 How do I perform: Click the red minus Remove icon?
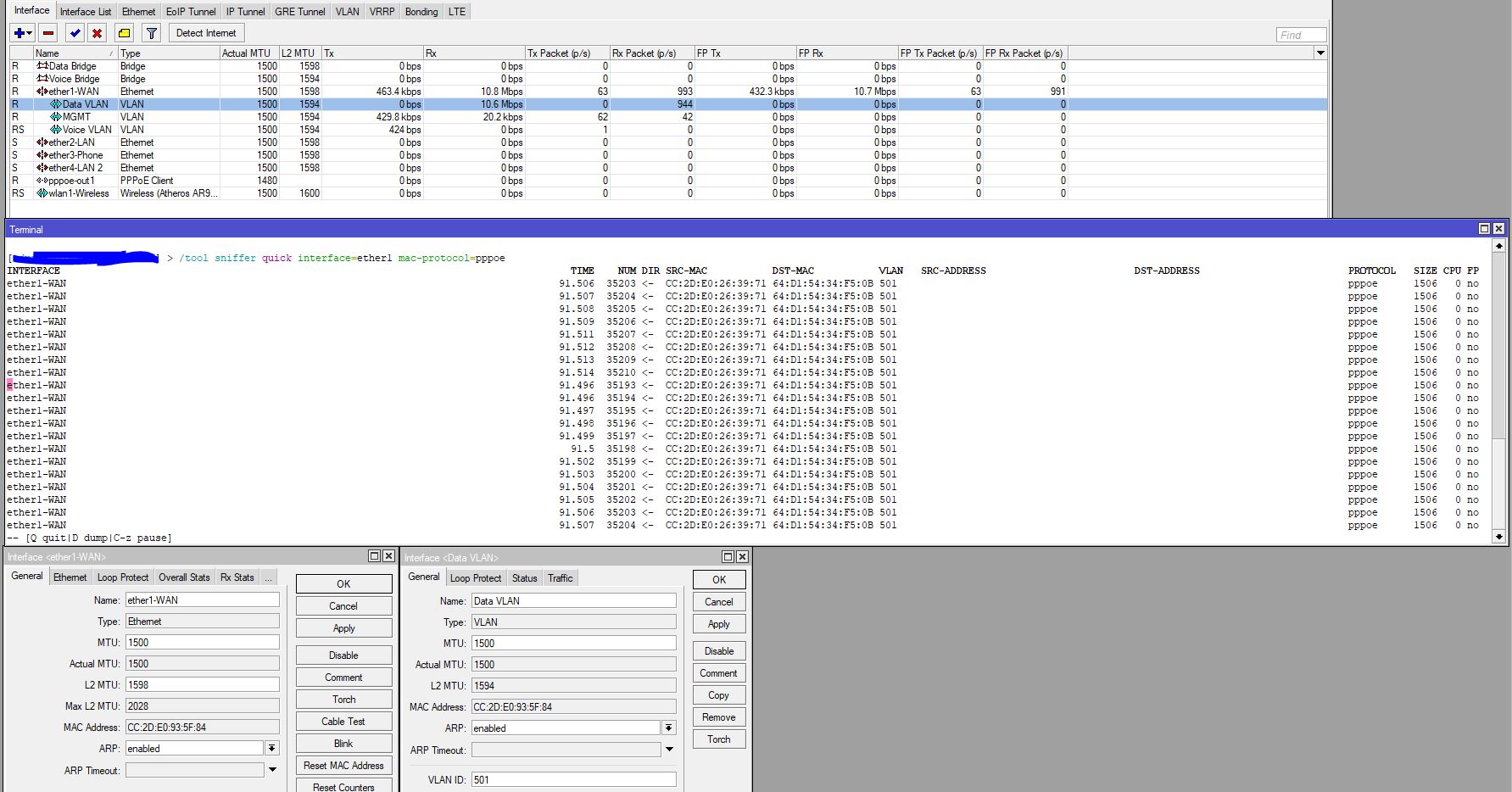click(x=48, y=33)
